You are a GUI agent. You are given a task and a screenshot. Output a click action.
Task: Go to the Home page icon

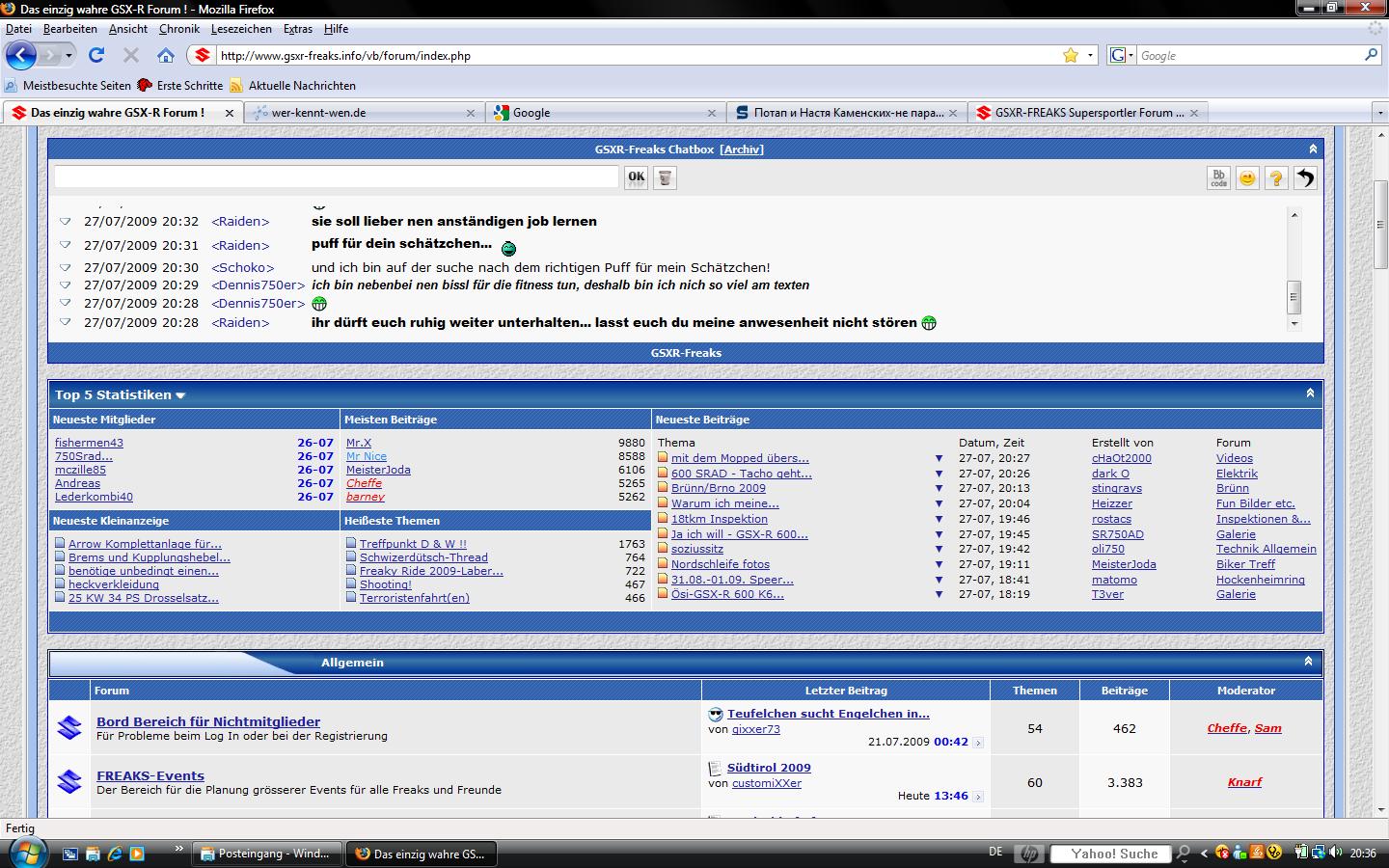point(166,55)
